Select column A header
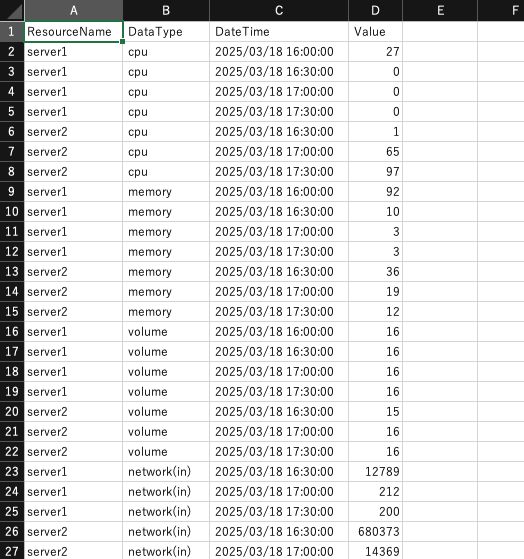The image size is (524, 559). point(73,10)
